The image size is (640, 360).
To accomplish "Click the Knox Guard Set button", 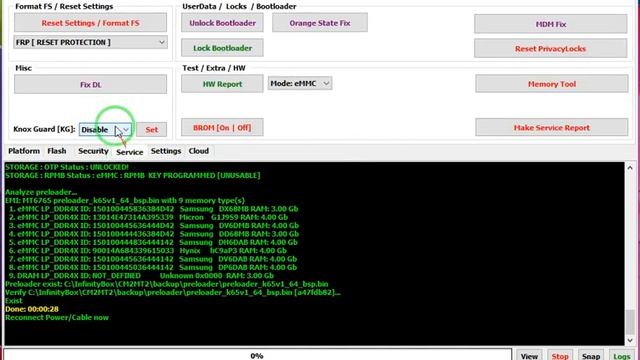I will point(151,129).
